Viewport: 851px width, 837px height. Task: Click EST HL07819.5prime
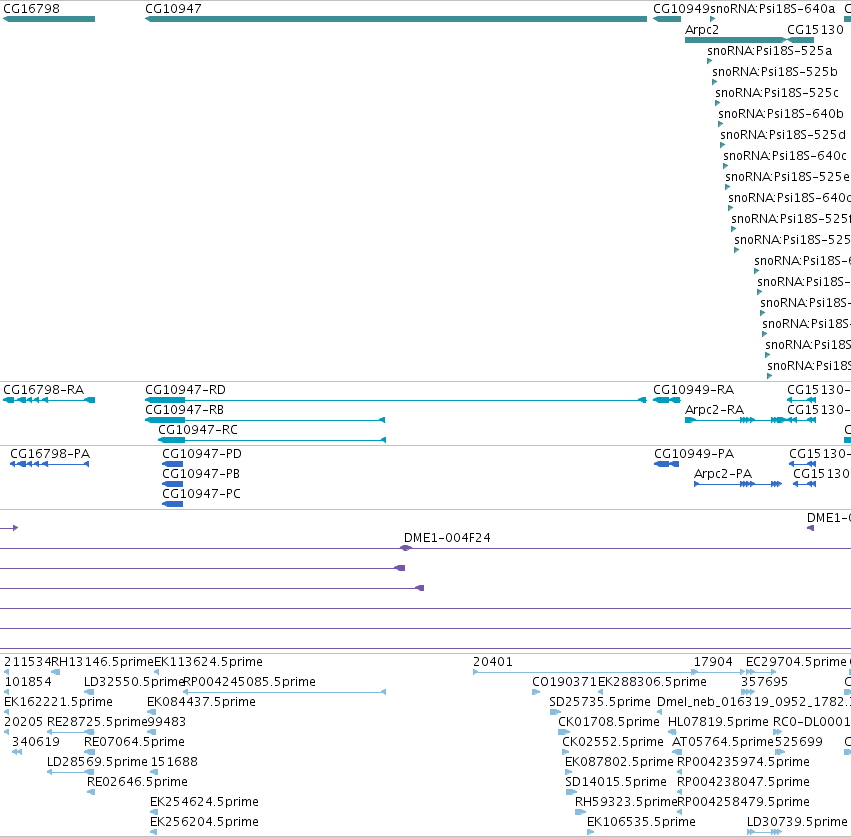[x=718, y=722]
